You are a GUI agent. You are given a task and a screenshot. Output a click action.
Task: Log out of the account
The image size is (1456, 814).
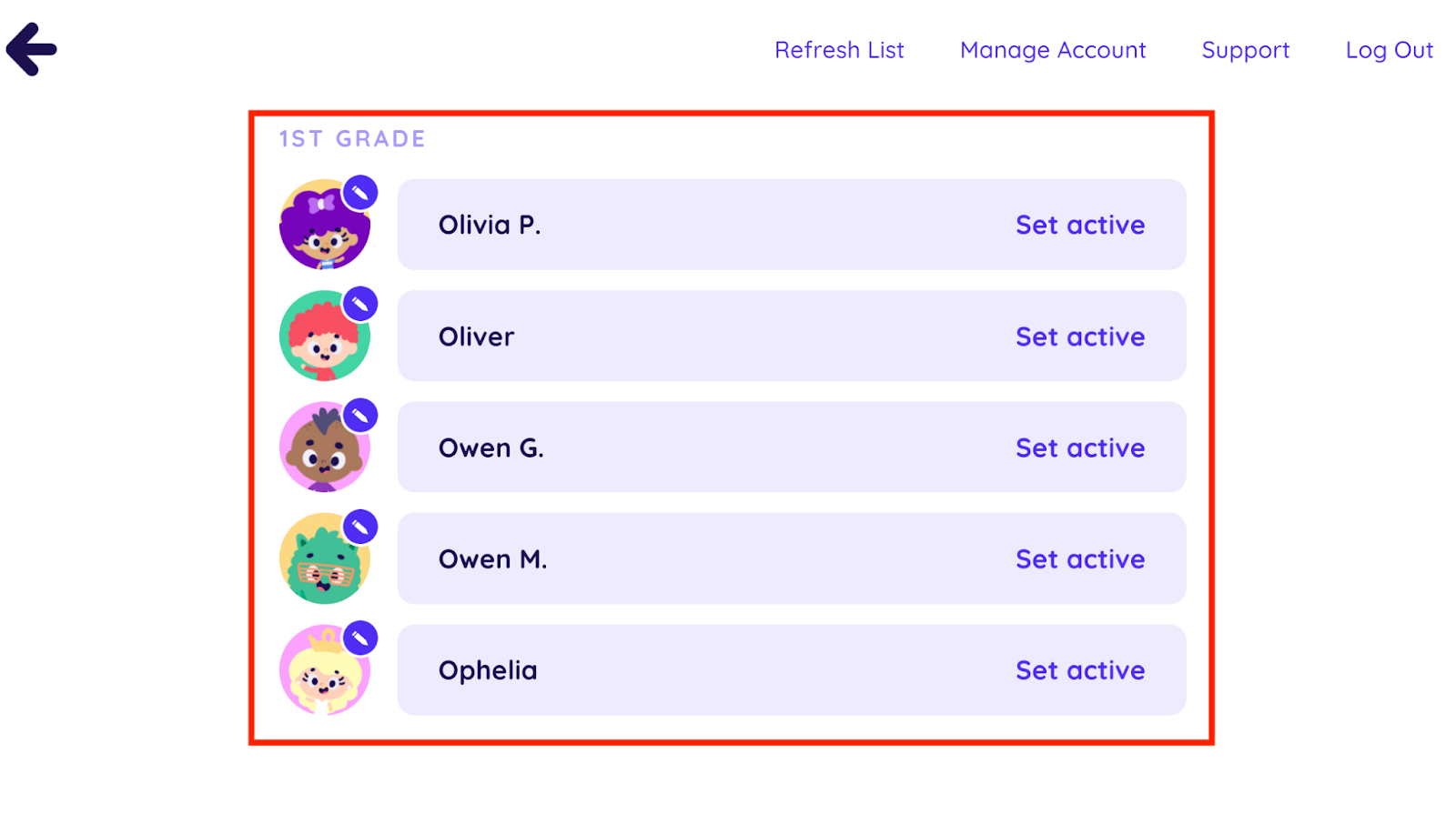pos(1389,50)
